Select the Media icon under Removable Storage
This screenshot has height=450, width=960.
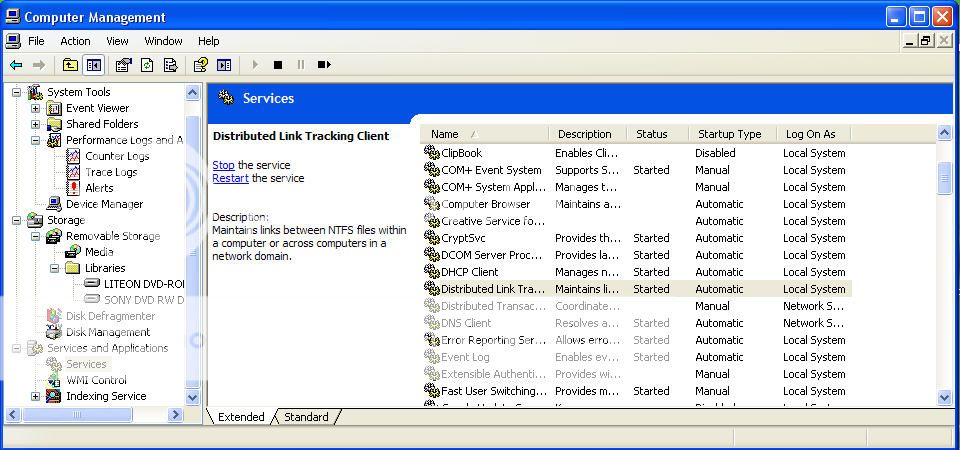(x=73, y=252)
